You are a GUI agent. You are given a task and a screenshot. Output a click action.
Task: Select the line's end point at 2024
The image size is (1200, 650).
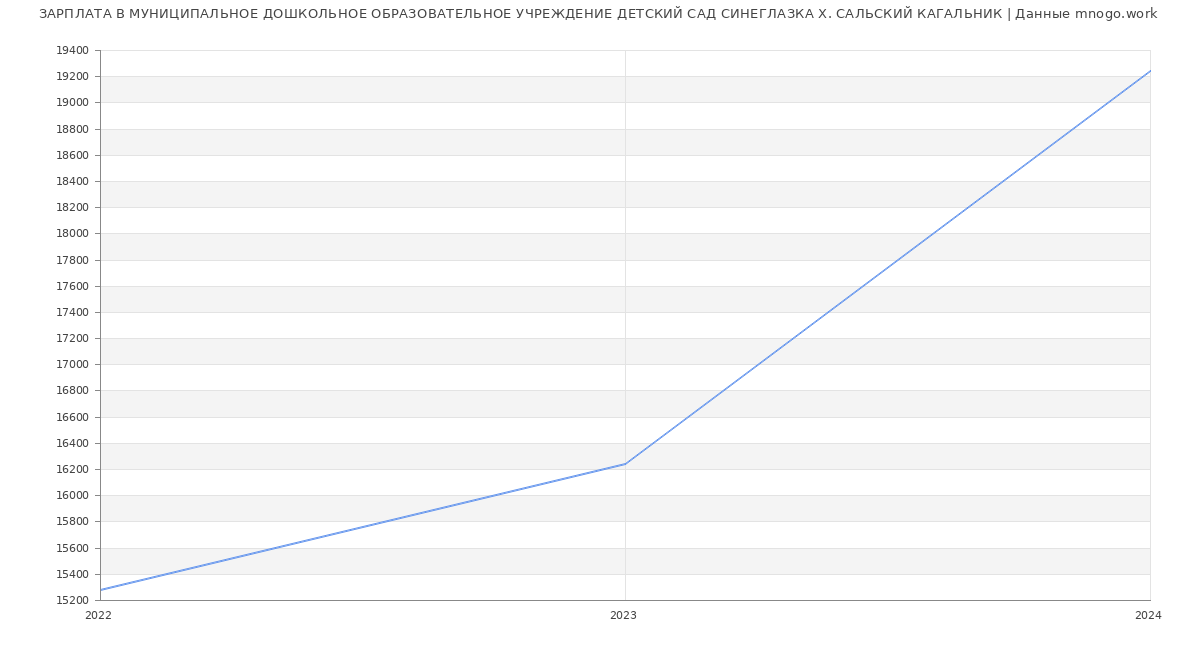click(x=1150, y=71)
